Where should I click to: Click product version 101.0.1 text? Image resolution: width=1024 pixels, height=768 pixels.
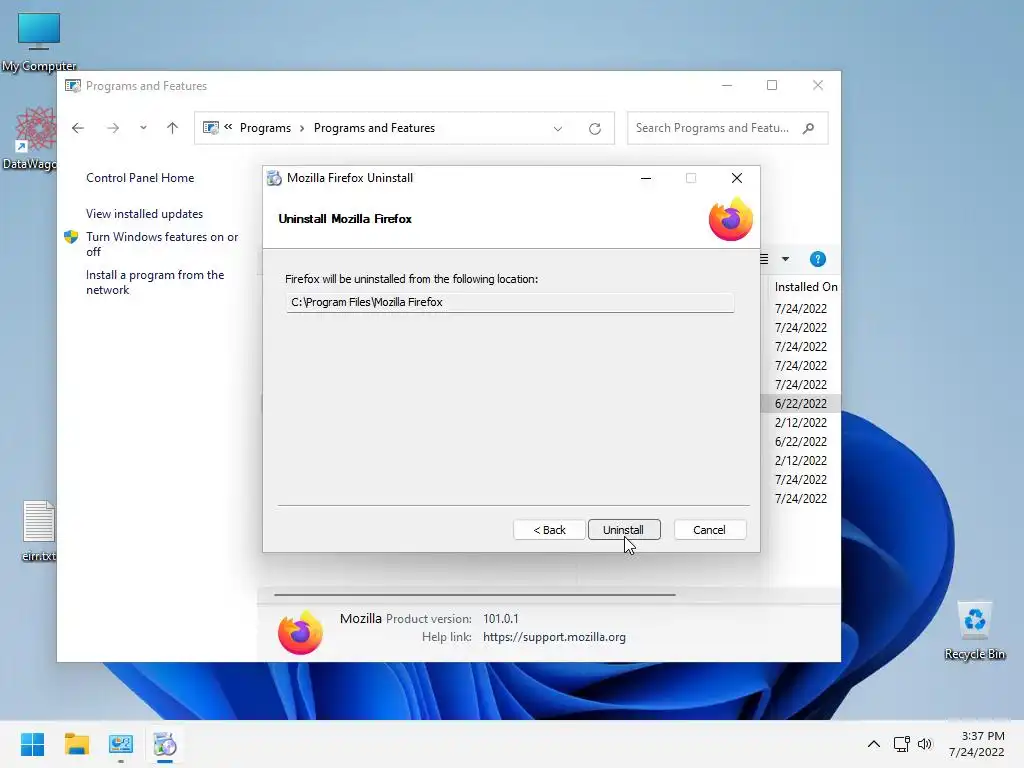(501, 618)
